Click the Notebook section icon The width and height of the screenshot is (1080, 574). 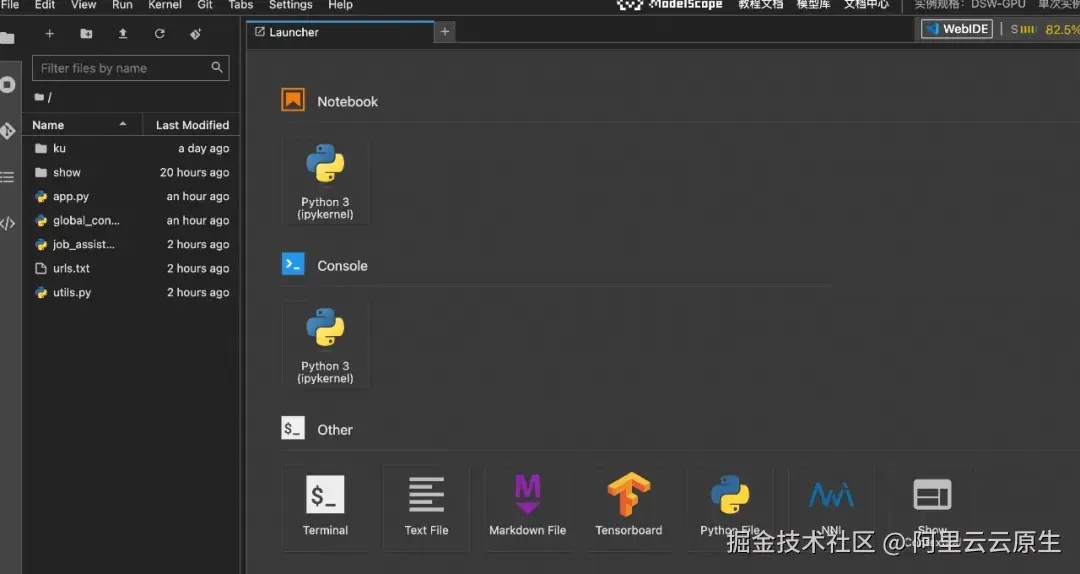(293, 100)
